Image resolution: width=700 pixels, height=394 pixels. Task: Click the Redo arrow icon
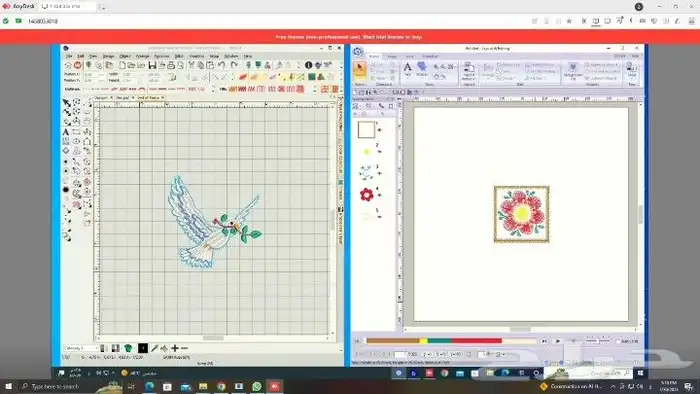pos(234,65)
